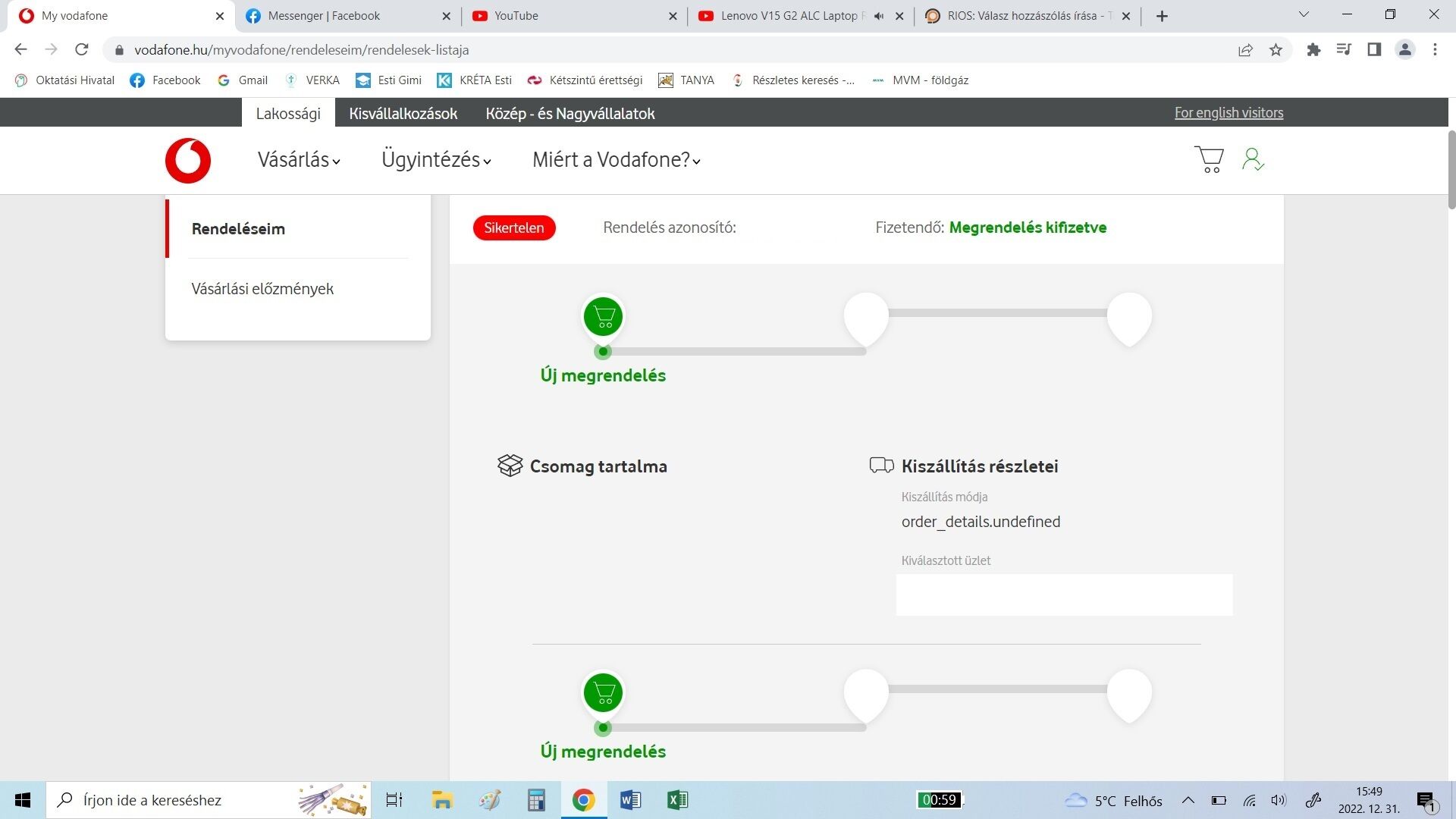The height and width of the screenshot is (819, 1456).
Task: Click 'Megrendelés kifizetve' text
Action: 1028,227
